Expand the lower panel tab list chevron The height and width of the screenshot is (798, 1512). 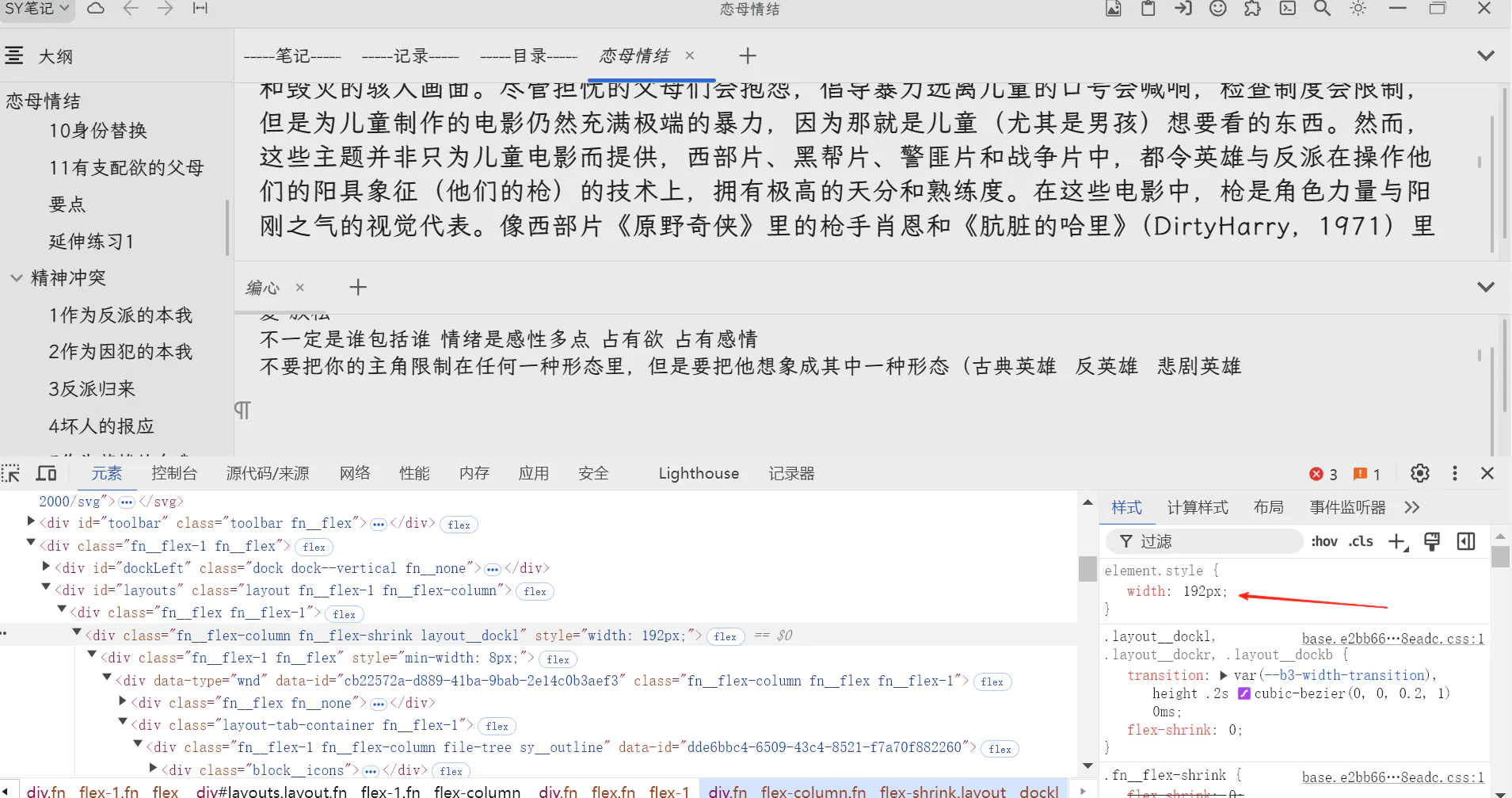click(x=1486, y=287)
